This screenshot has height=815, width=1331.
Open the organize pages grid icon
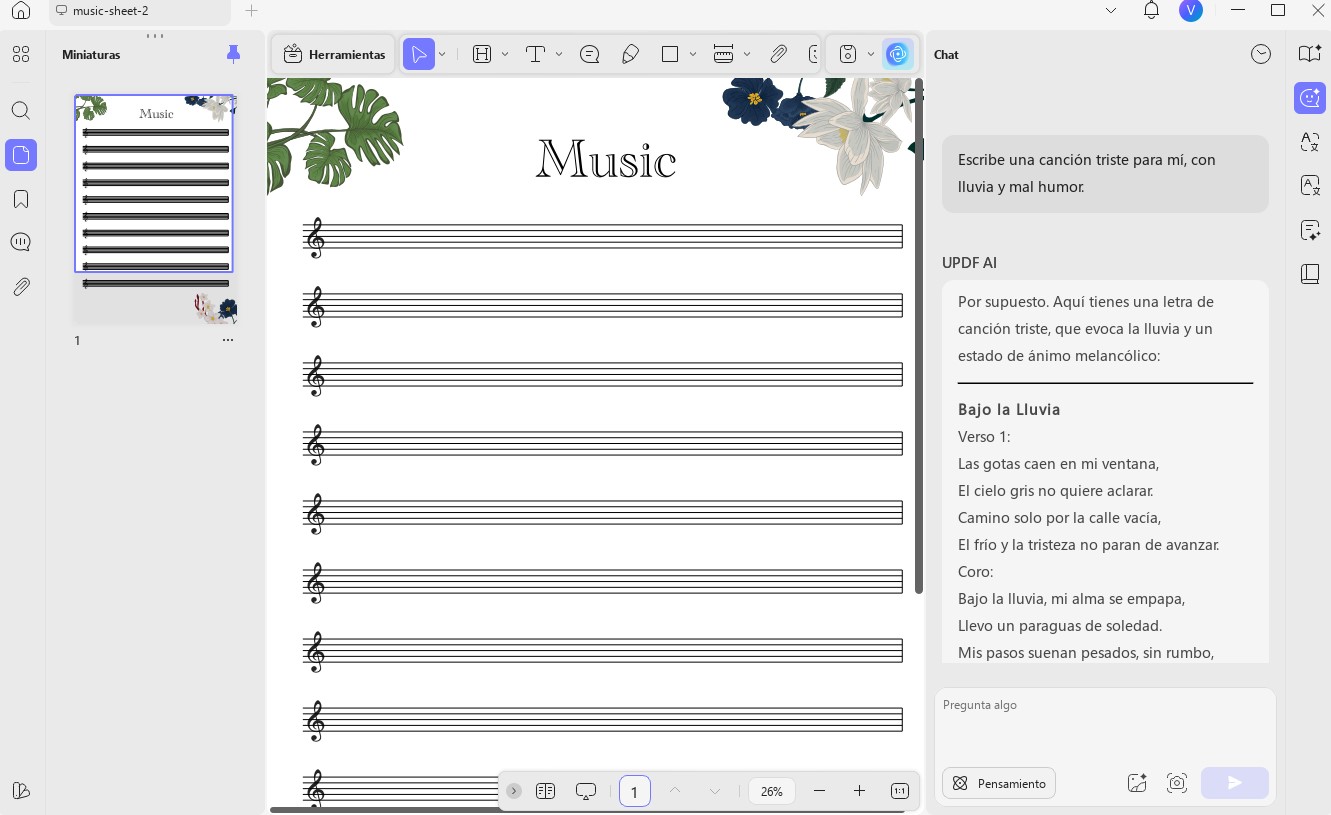[21, 54]
